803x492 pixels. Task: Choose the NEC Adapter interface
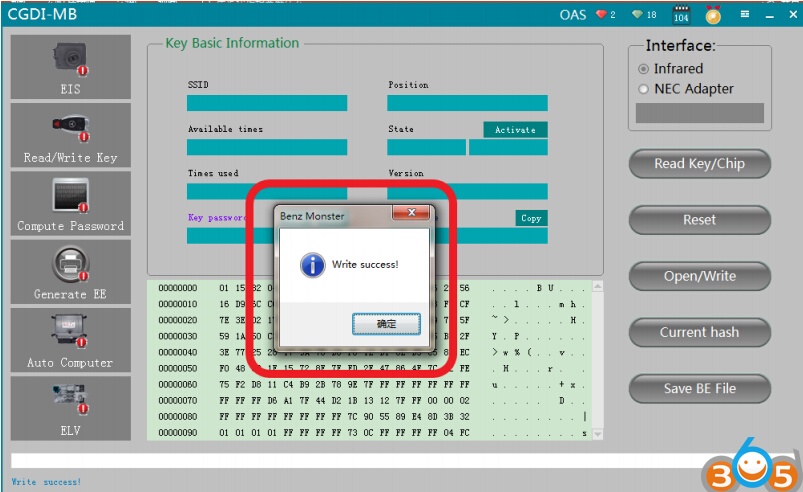point(644,89)
